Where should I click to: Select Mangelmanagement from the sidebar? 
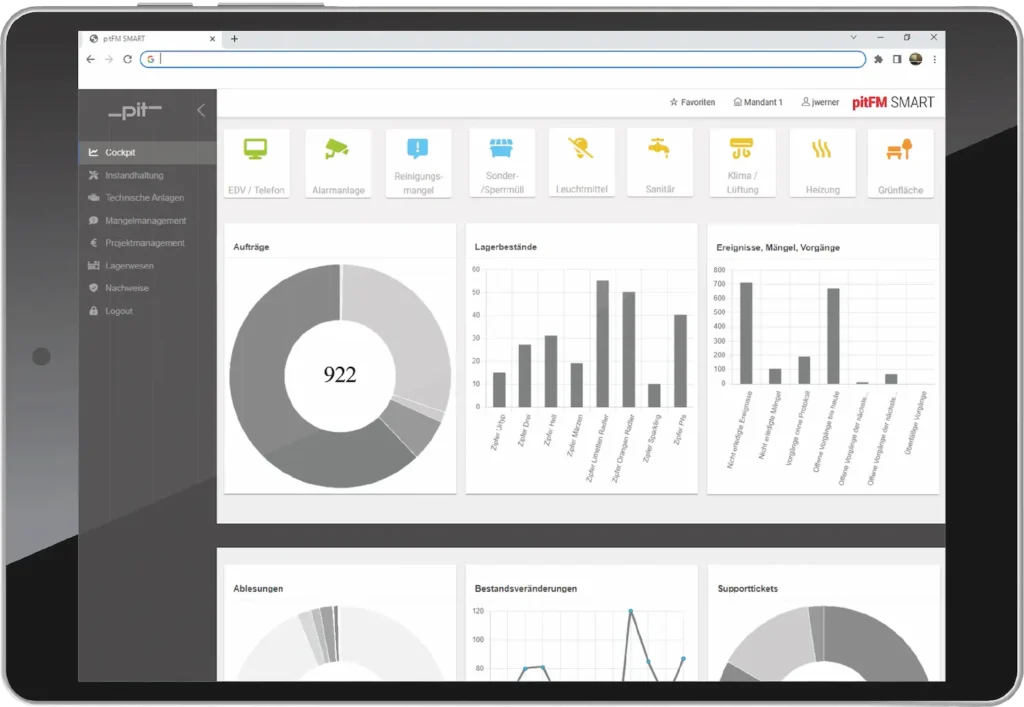tap(145, 220)
